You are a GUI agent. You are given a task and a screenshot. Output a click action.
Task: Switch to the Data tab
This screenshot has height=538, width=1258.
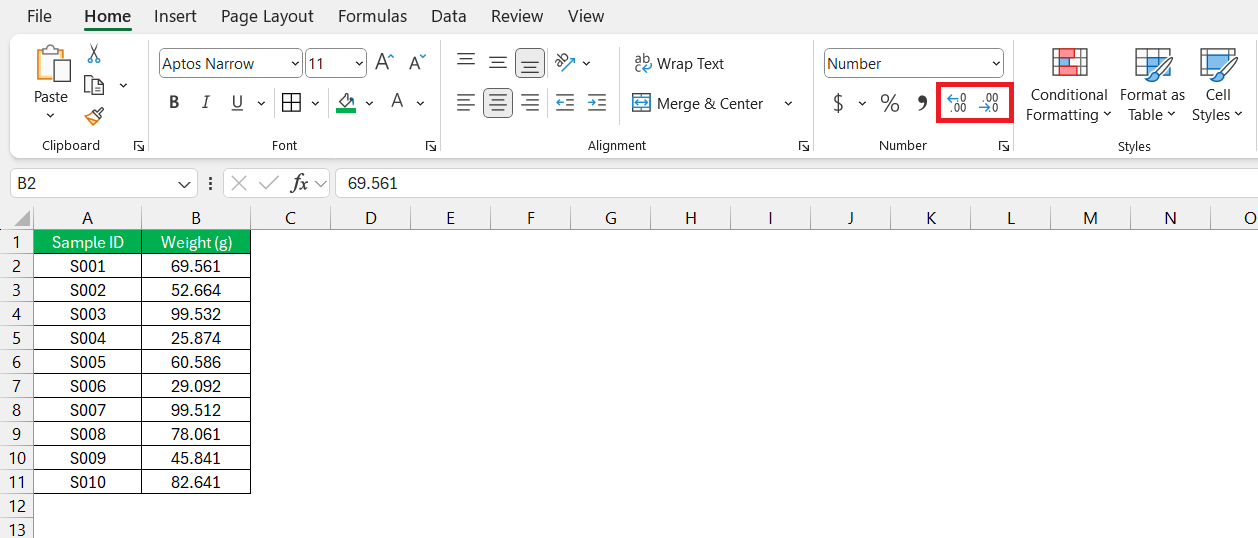449,16
